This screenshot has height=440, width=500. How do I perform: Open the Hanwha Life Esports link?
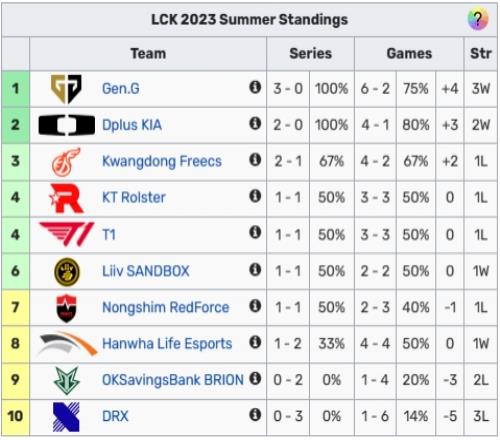pos(167,344)
